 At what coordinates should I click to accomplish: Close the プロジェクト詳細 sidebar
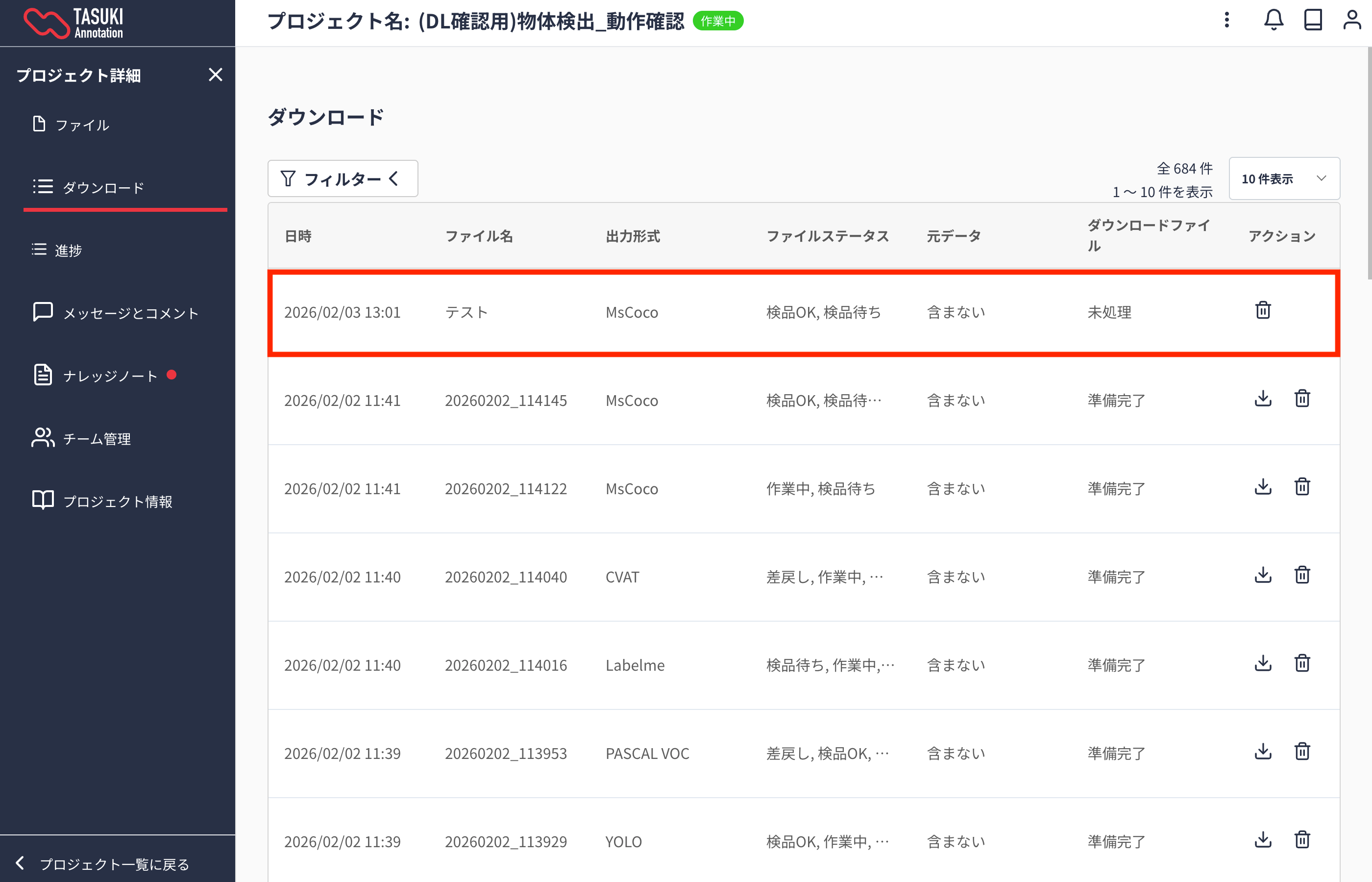(x=215, y=75)
